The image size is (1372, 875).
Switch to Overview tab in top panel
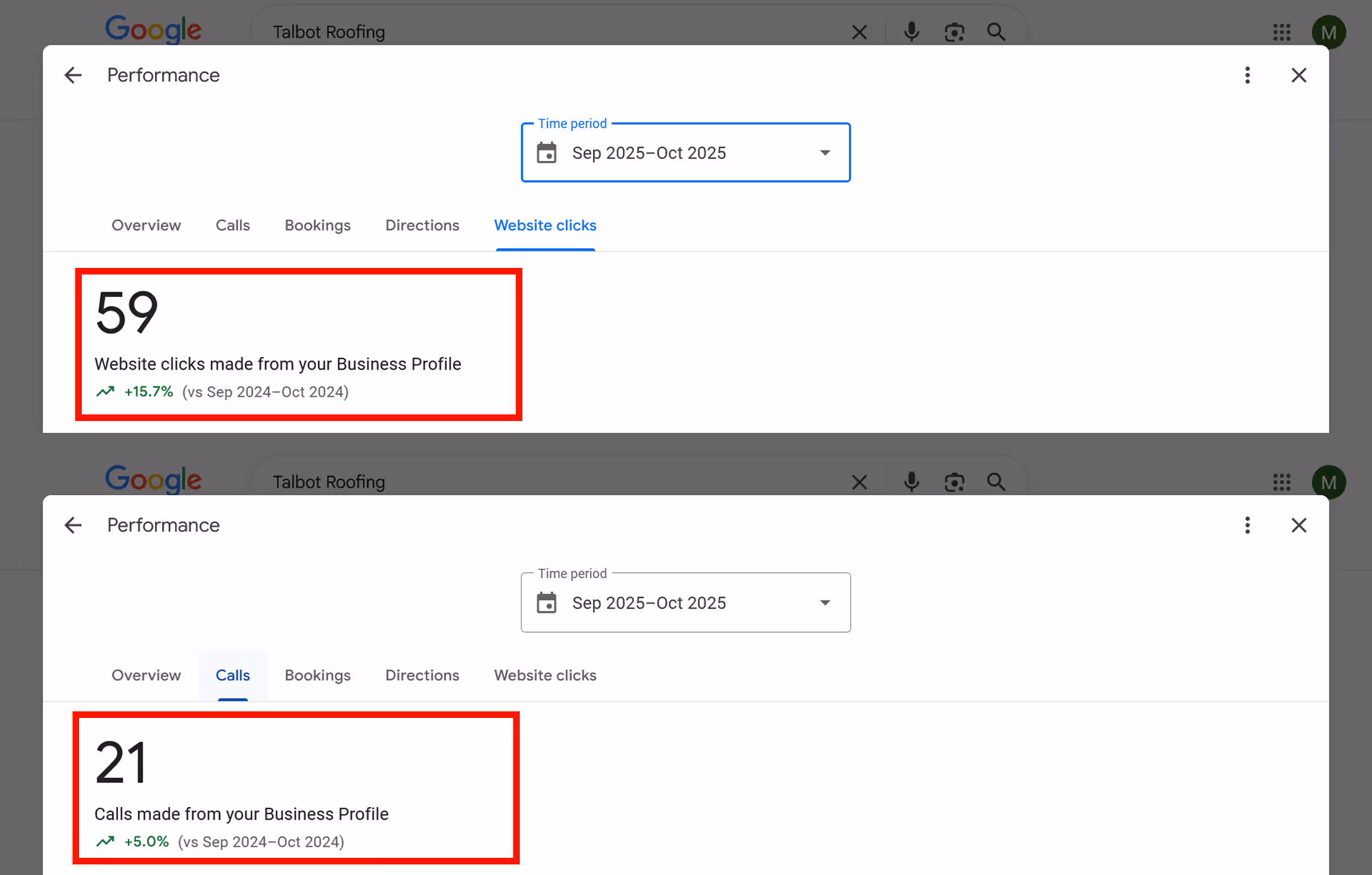[146, 225]
